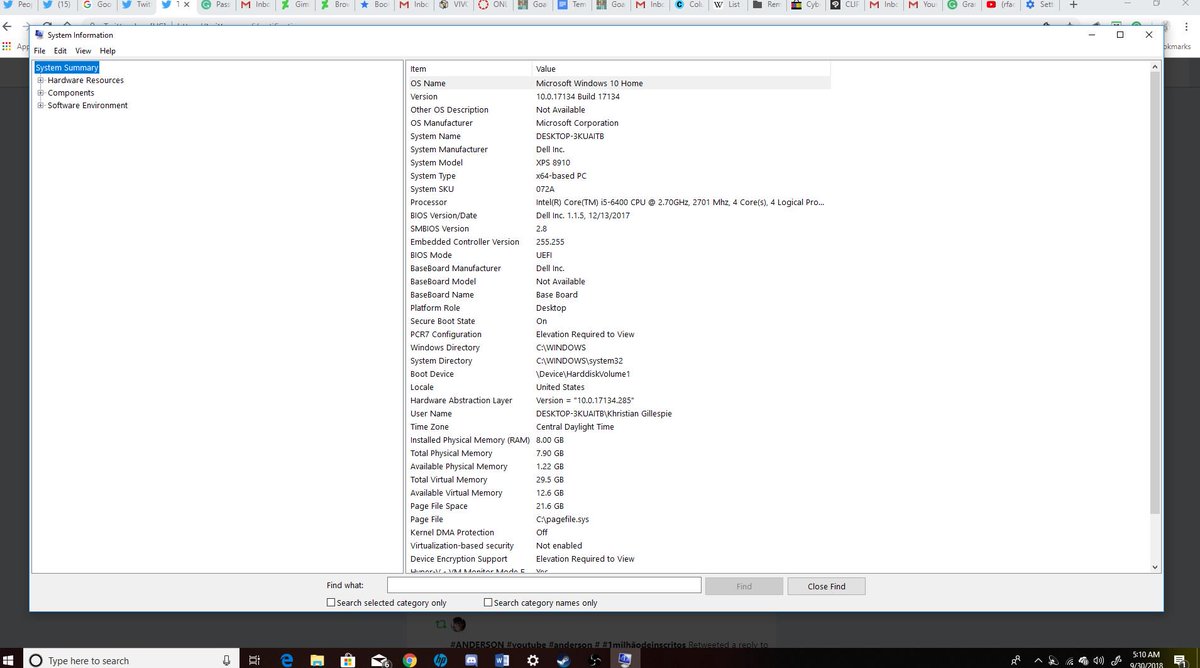Screen dimensions: 1200x668
Task: Select Components label in tree
Action: [x=71, y=93]
